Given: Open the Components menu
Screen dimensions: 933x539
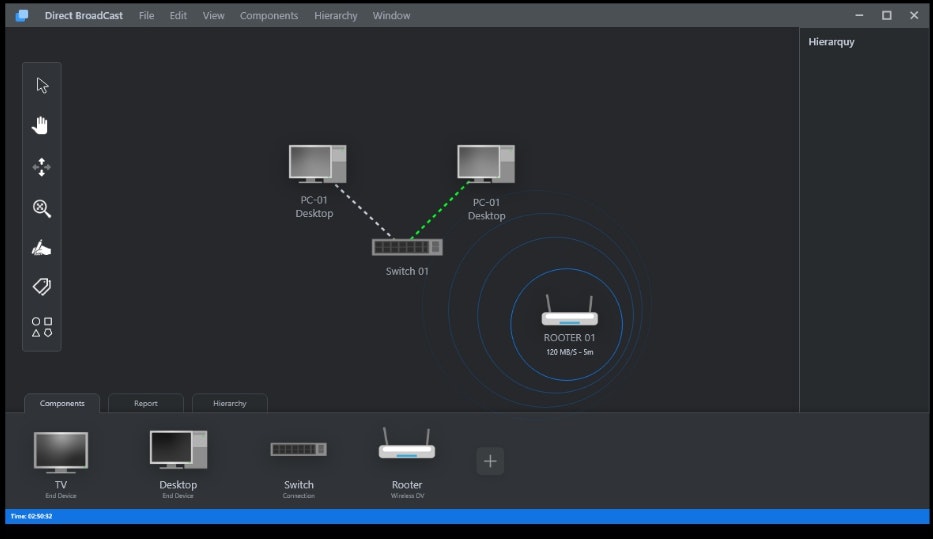Looking at the screenshot, I should (x=269, y=15).
